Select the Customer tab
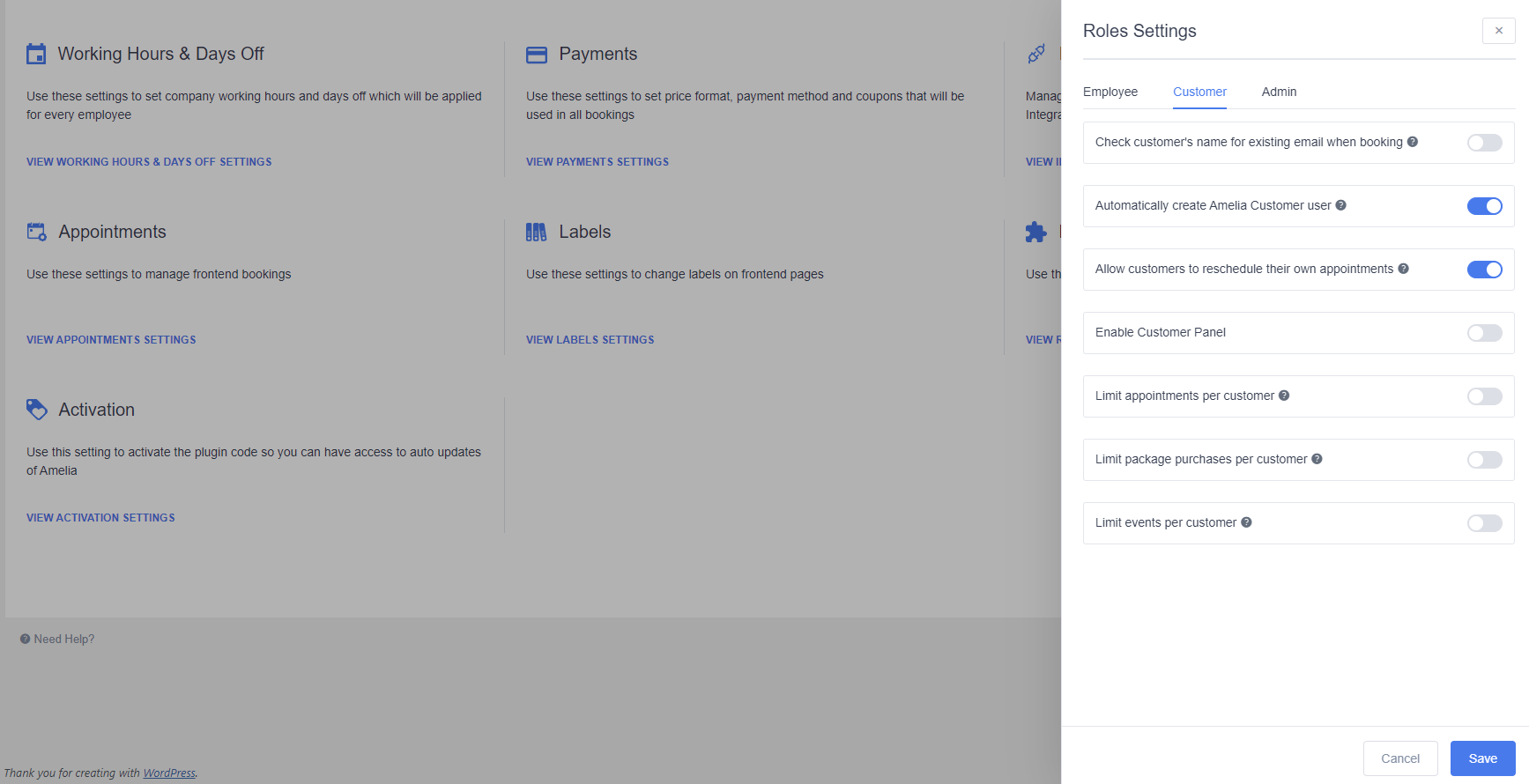The image size is (1529, 784). coord(1199,92)
